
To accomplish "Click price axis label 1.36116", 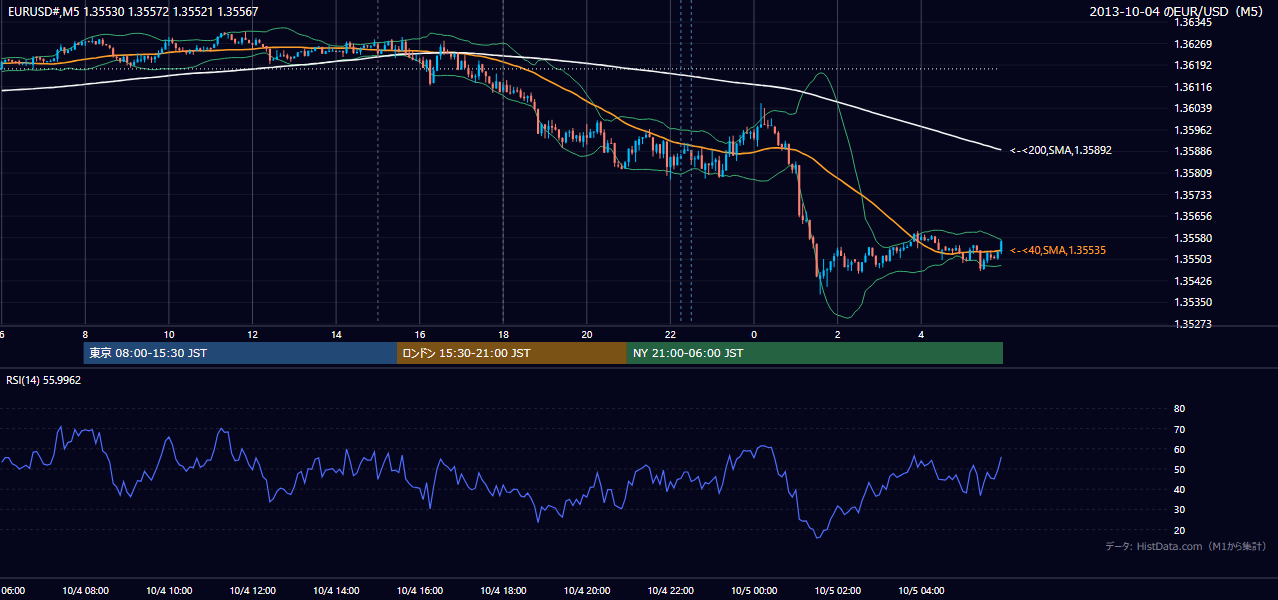I will point(1195,87).
